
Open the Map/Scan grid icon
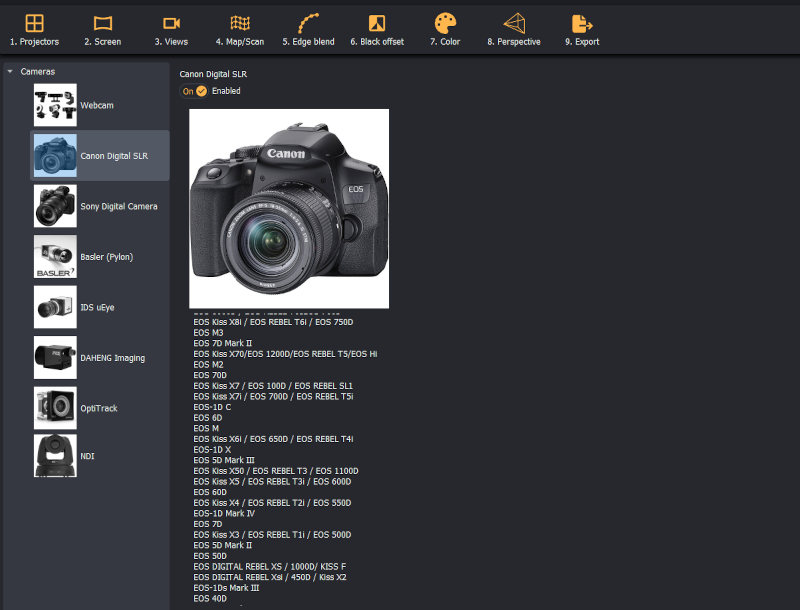(x=240, y=23)
